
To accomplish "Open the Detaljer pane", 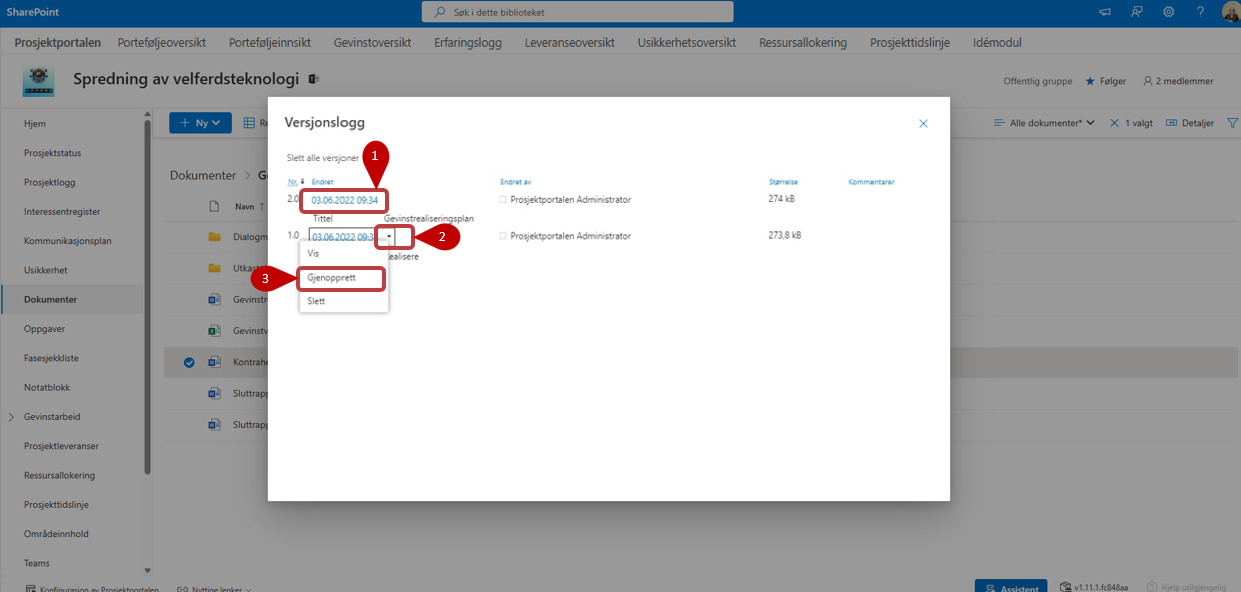I will pyautogui.click(x=1190, y=123).
